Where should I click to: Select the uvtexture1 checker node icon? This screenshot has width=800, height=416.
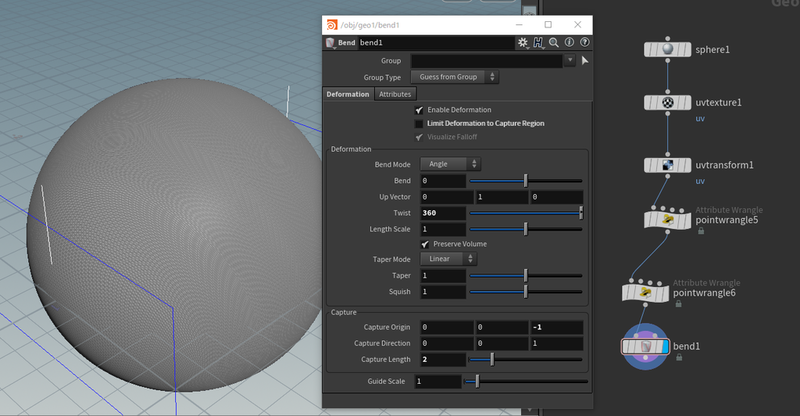tap(667, 103)
